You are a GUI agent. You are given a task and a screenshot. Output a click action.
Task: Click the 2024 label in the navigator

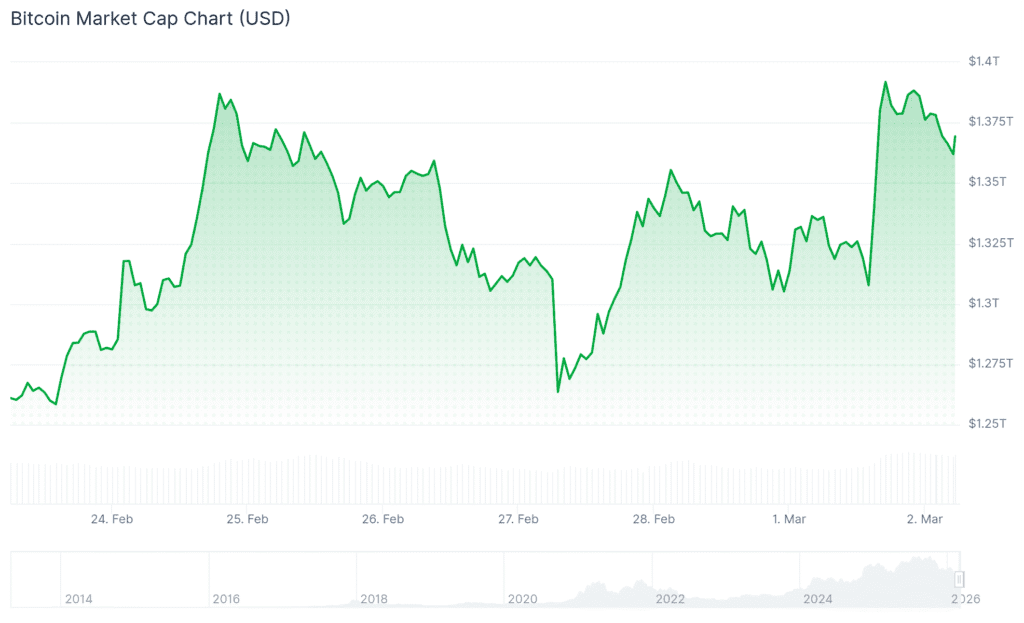pos(818,599)
